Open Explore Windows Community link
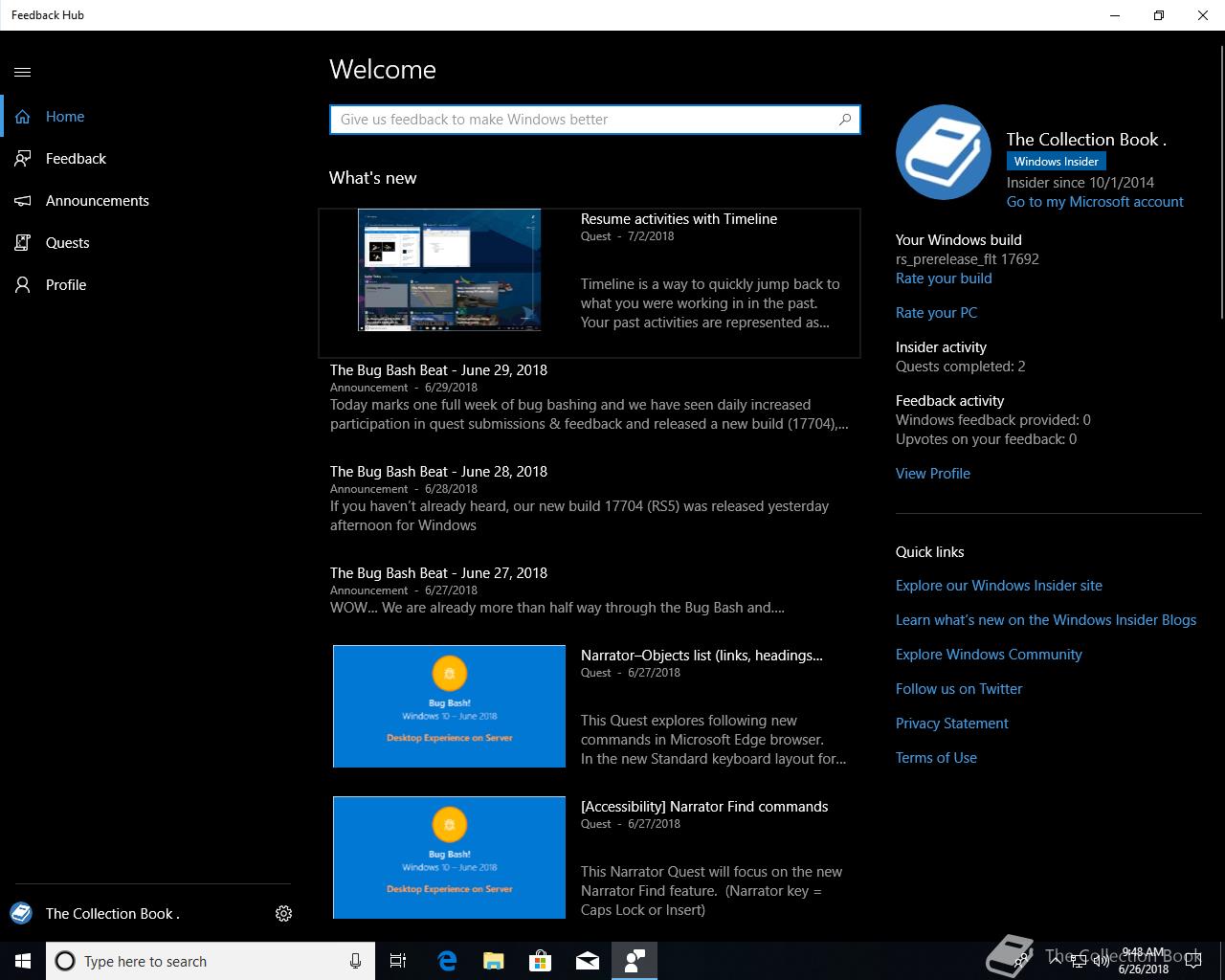Screen dimensions: 1225x980 (989, 655)
